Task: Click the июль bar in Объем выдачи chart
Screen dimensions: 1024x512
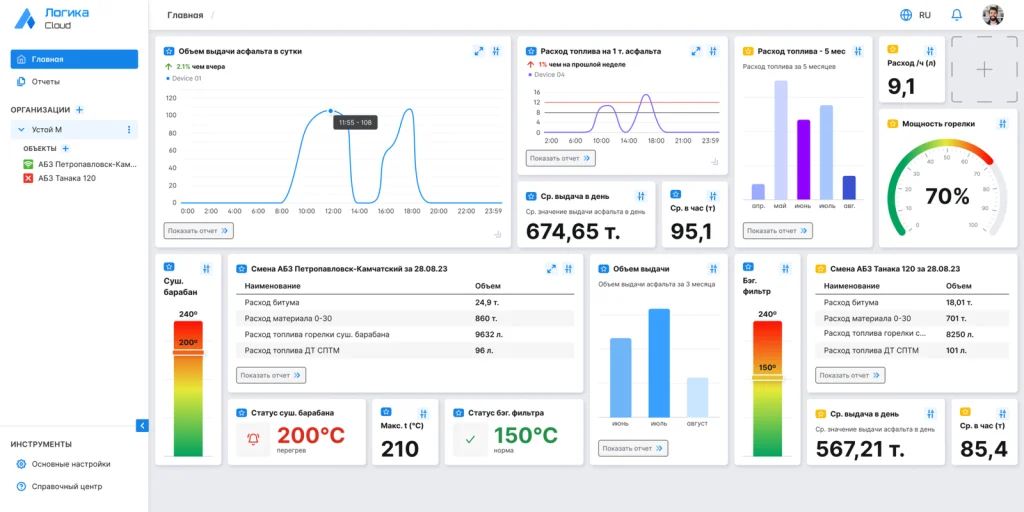Action: [659, 363]
